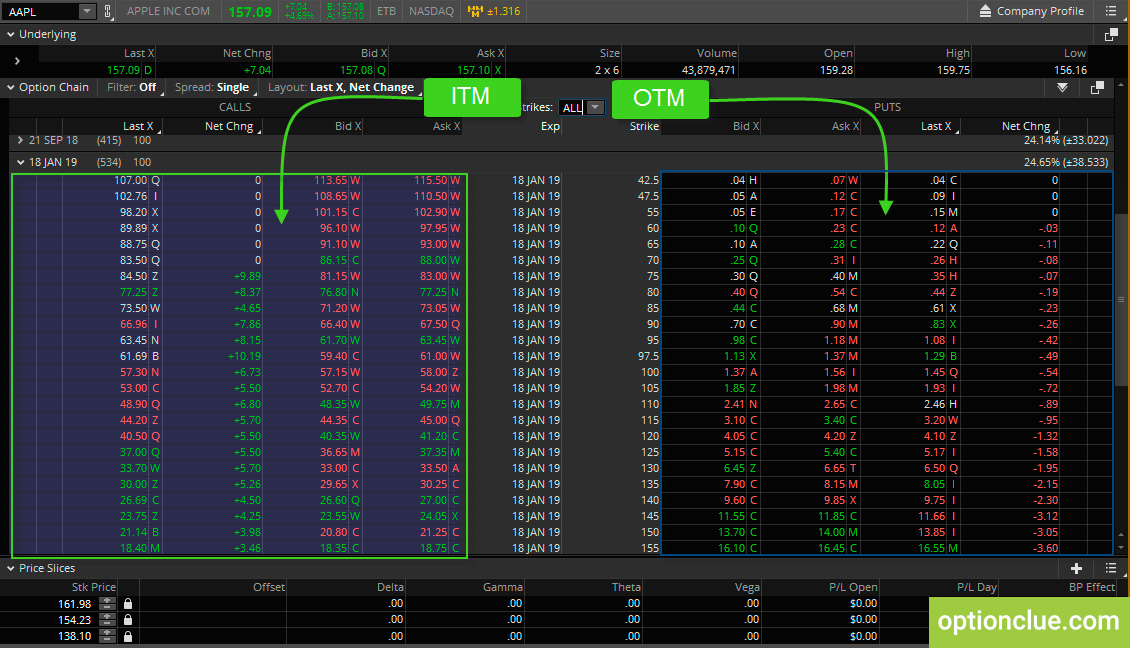1130x648 pixels.
Task: Open the Layout: Last X, Net Change dropdown
Action: tap(344, 87)
